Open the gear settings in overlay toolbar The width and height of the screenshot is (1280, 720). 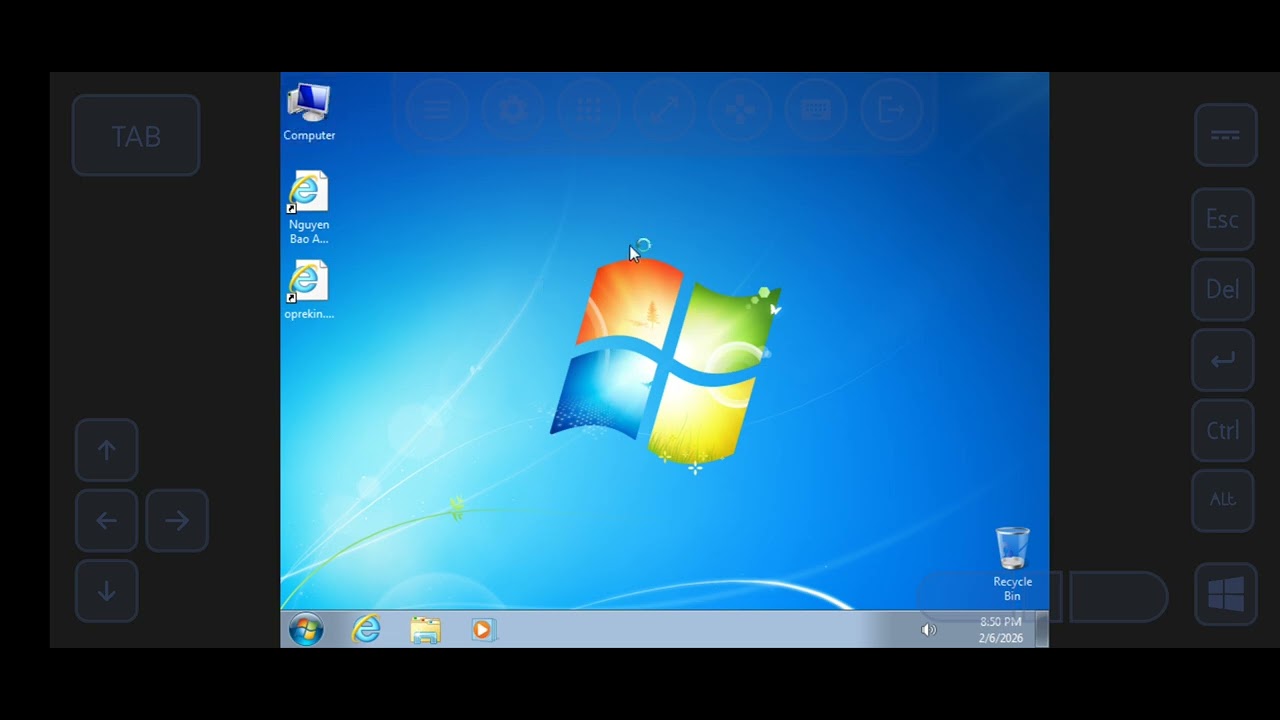coord(513,110)
